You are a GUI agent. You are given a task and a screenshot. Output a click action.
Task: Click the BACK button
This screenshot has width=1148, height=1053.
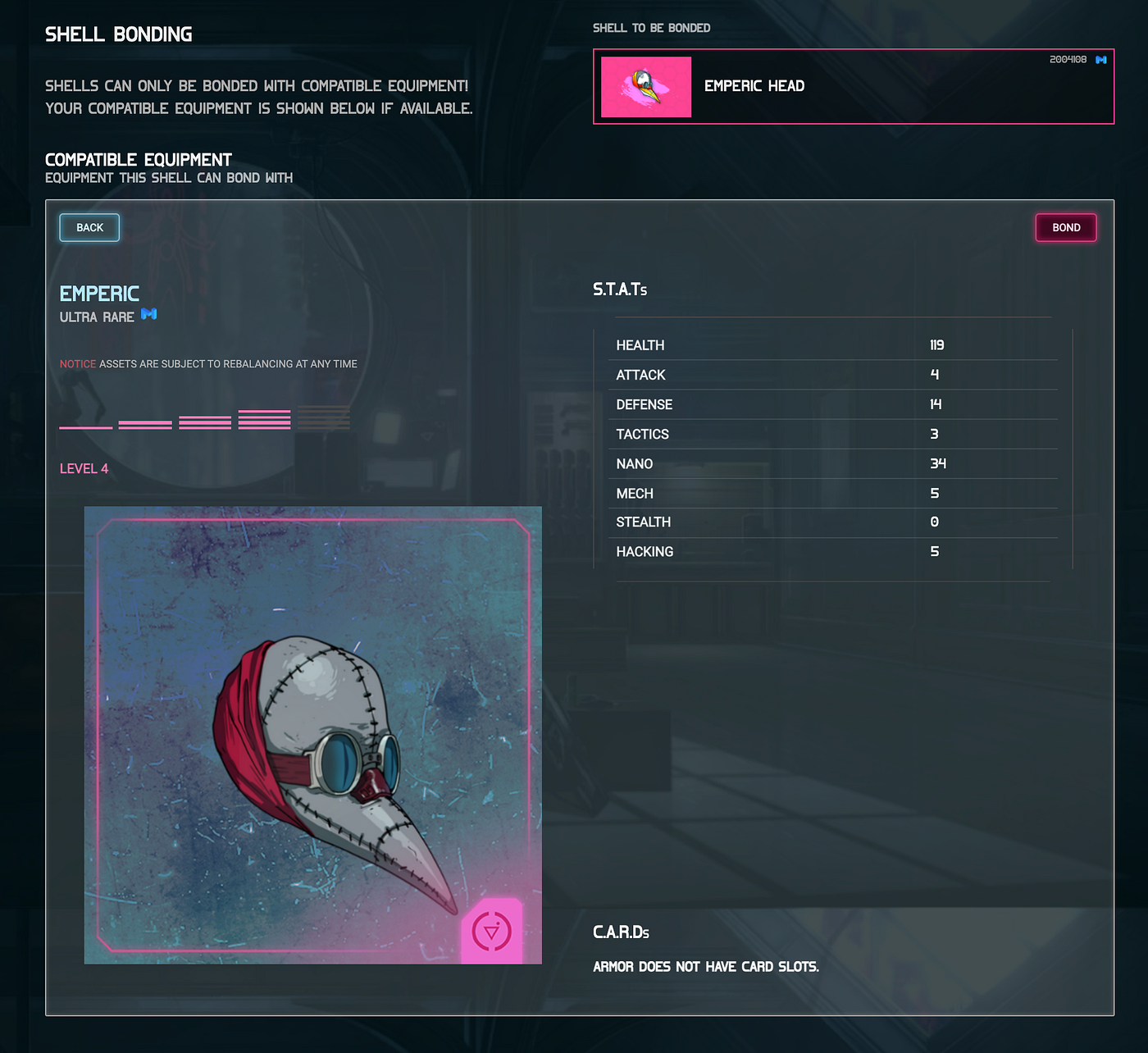(89, 228)
